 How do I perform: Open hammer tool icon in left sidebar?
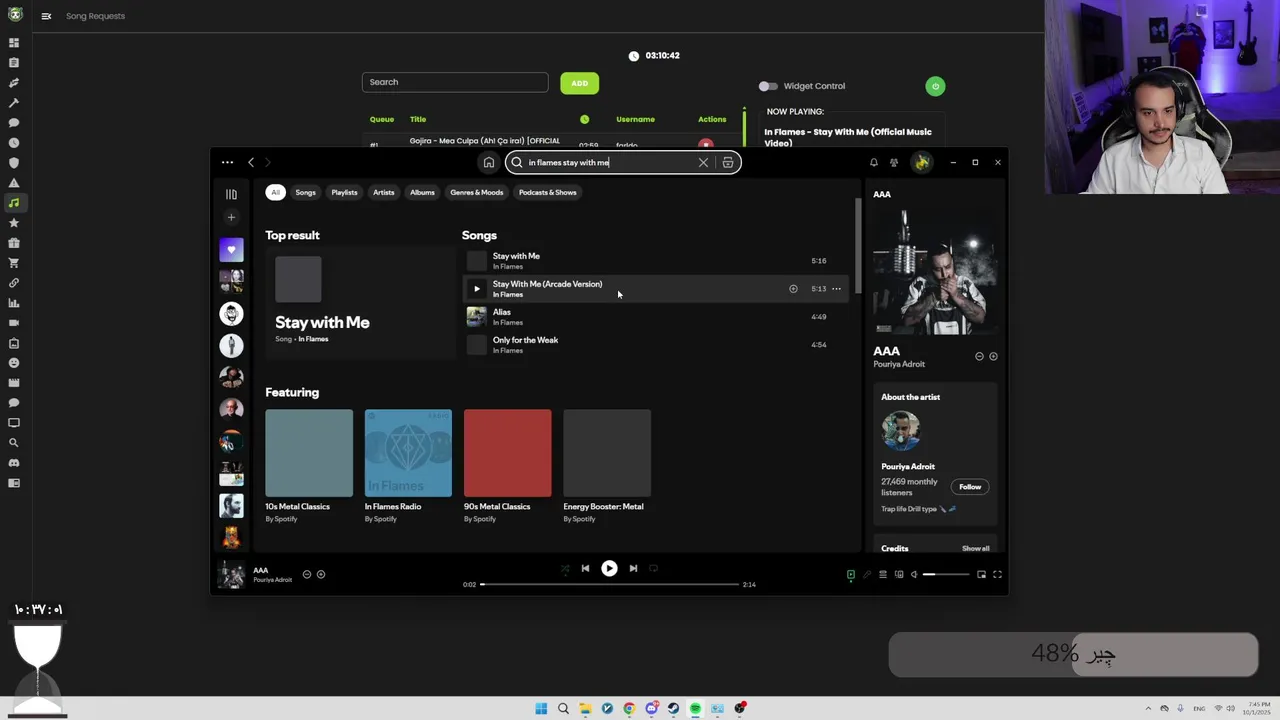[14, 103]
